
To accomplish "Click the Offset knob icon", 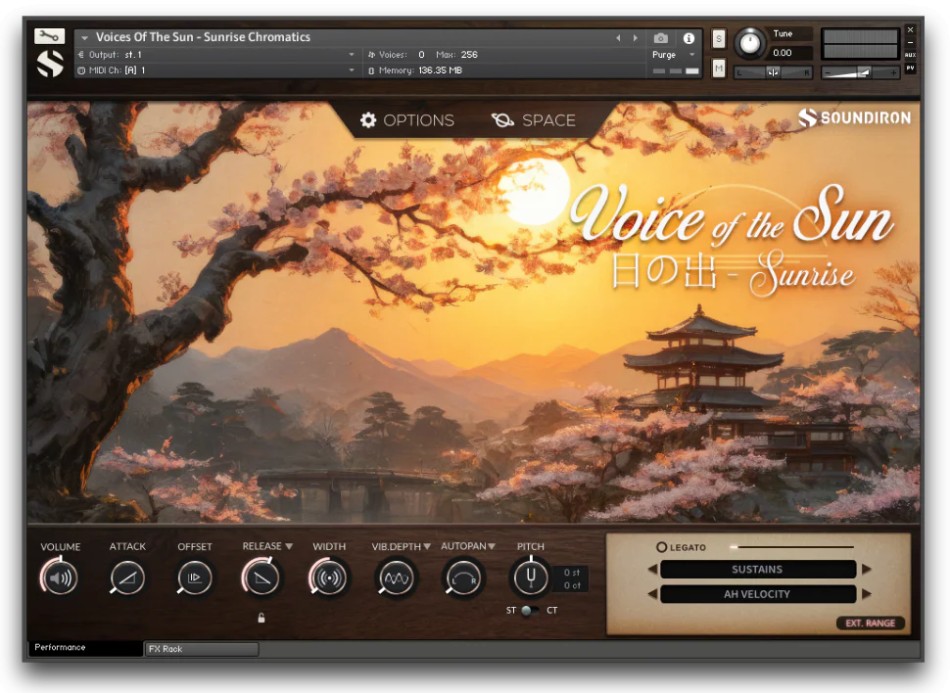I will point(195,578).
